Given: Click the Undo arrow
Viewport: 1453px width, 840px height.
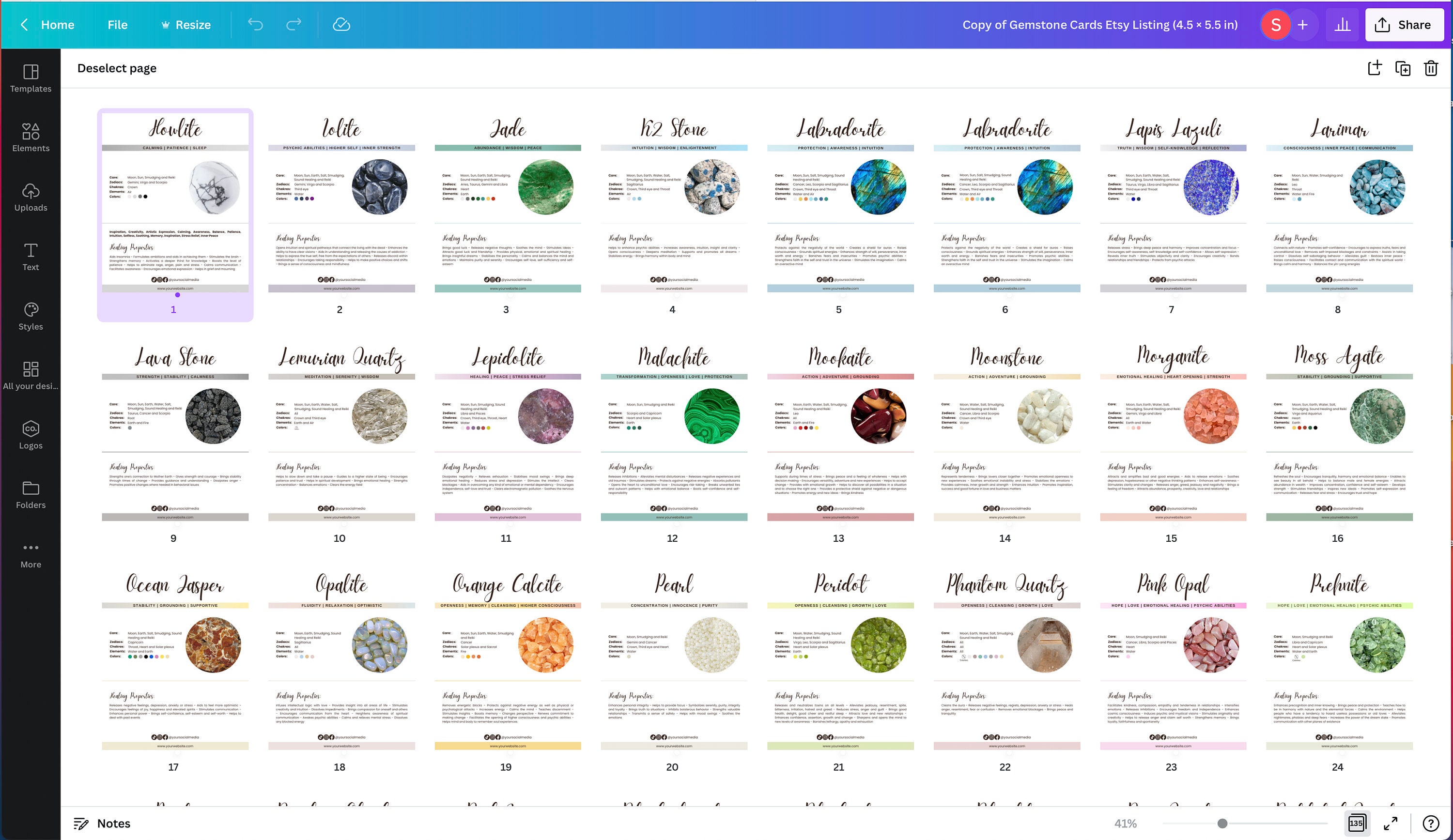Looking at the screenshot, I should tap(255, 24).
